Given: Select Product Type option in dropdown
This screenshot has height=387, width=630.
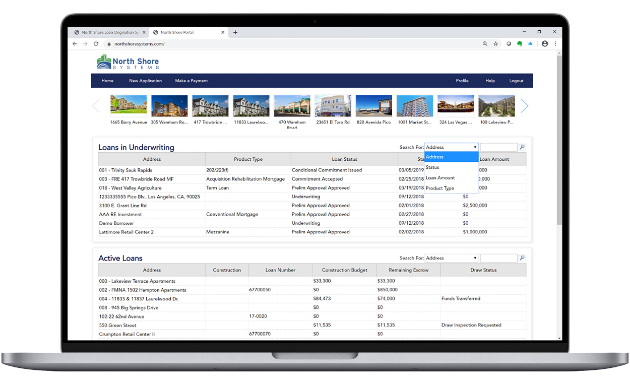Looking at the screenshot, I should point(440,188).
